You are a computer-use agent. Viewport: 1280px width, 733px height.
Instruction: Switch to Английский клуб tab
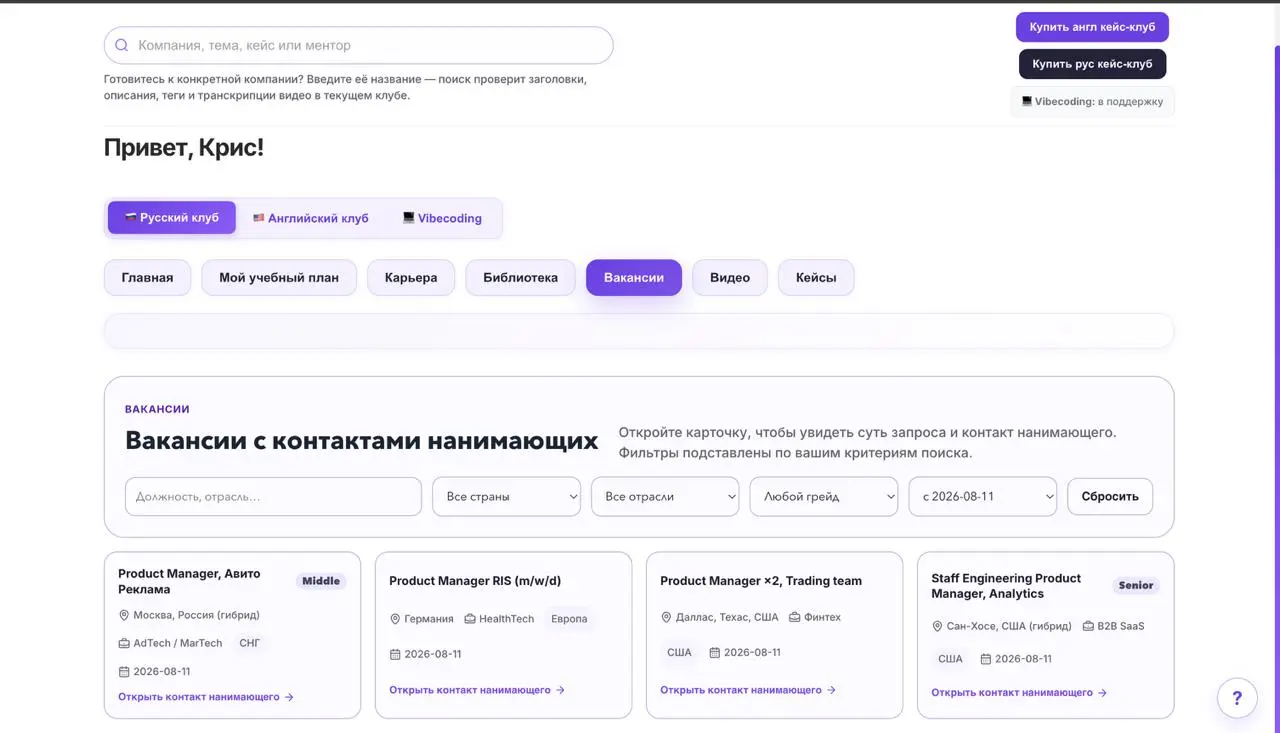(x=311, y=218)
